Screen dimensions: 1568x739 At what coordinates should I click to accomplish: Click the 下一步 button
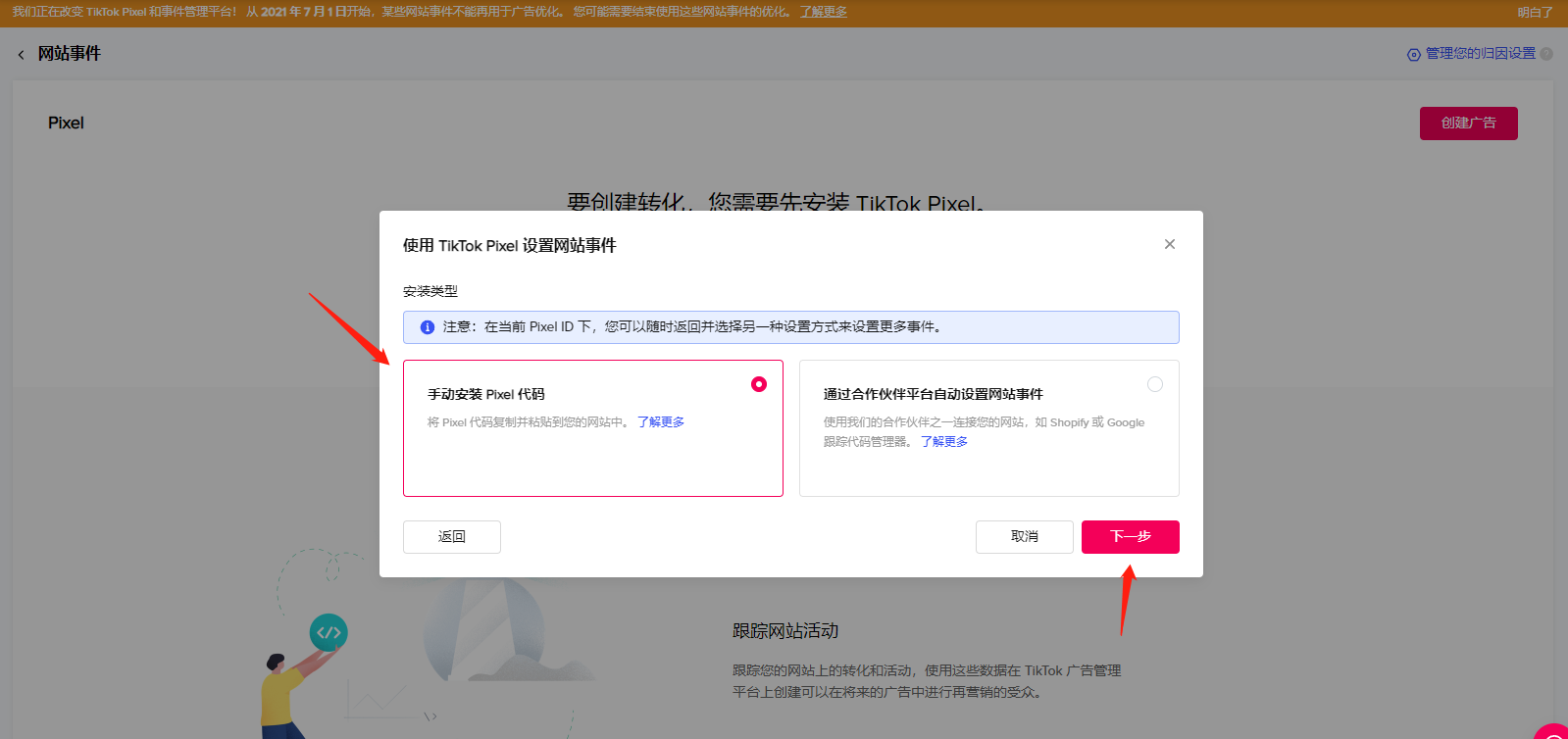click(x=1130, y=537)
